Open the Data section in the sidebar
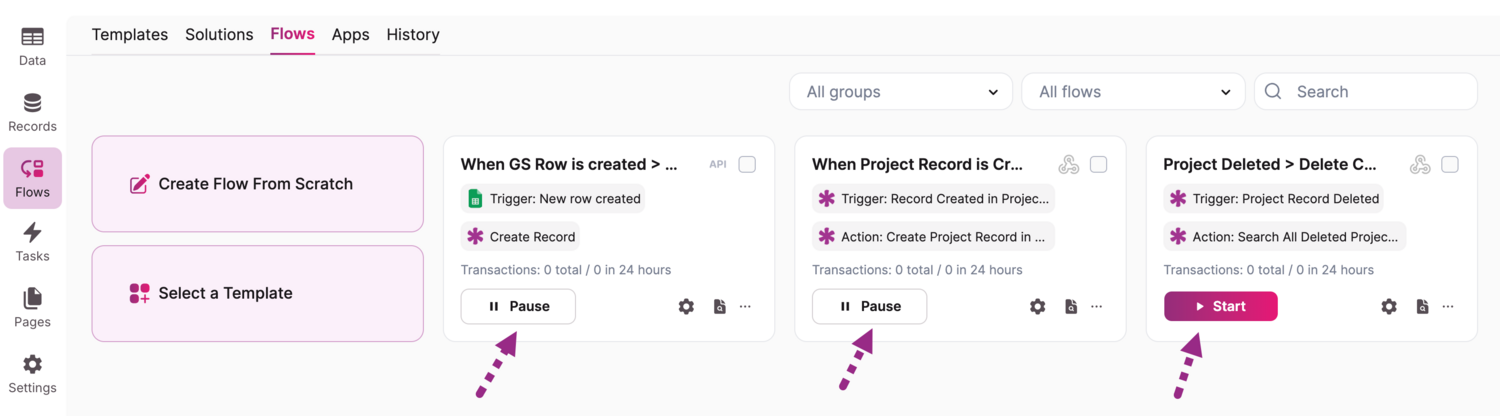The image size is (1500, 416). click(x=32, y=46)
